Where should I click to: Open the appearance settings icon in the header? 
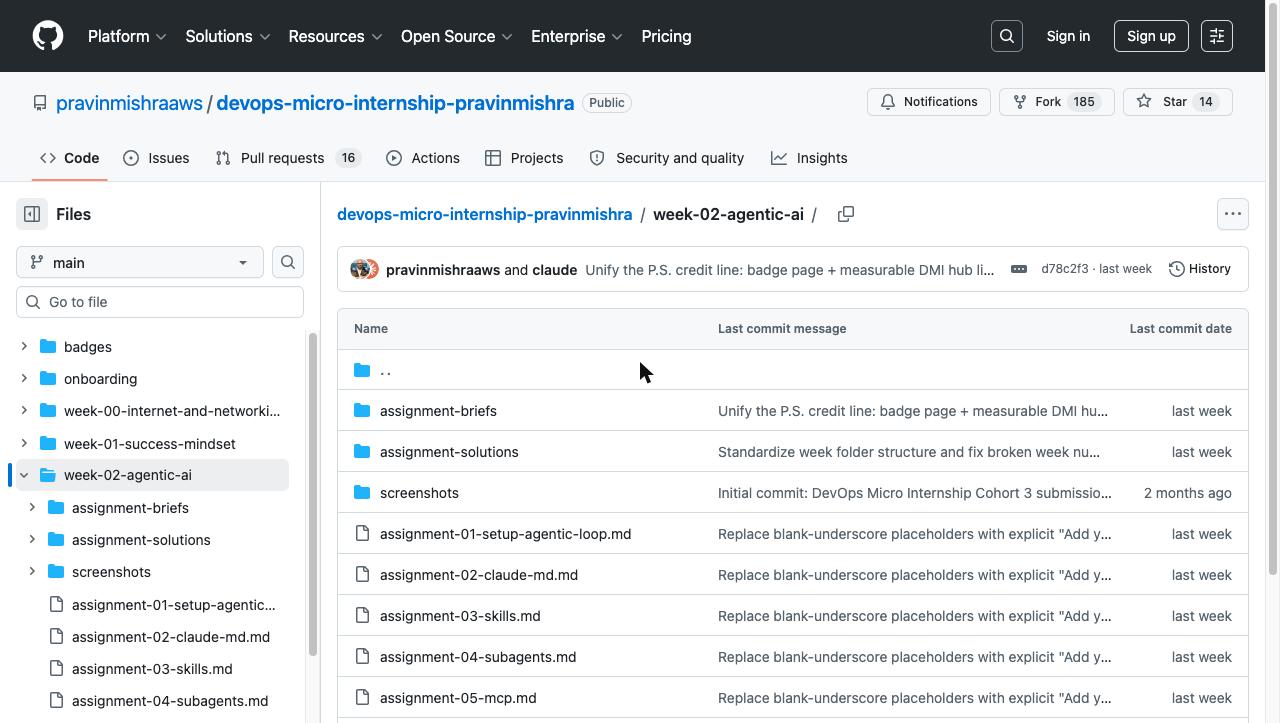tap(1217, 36)
